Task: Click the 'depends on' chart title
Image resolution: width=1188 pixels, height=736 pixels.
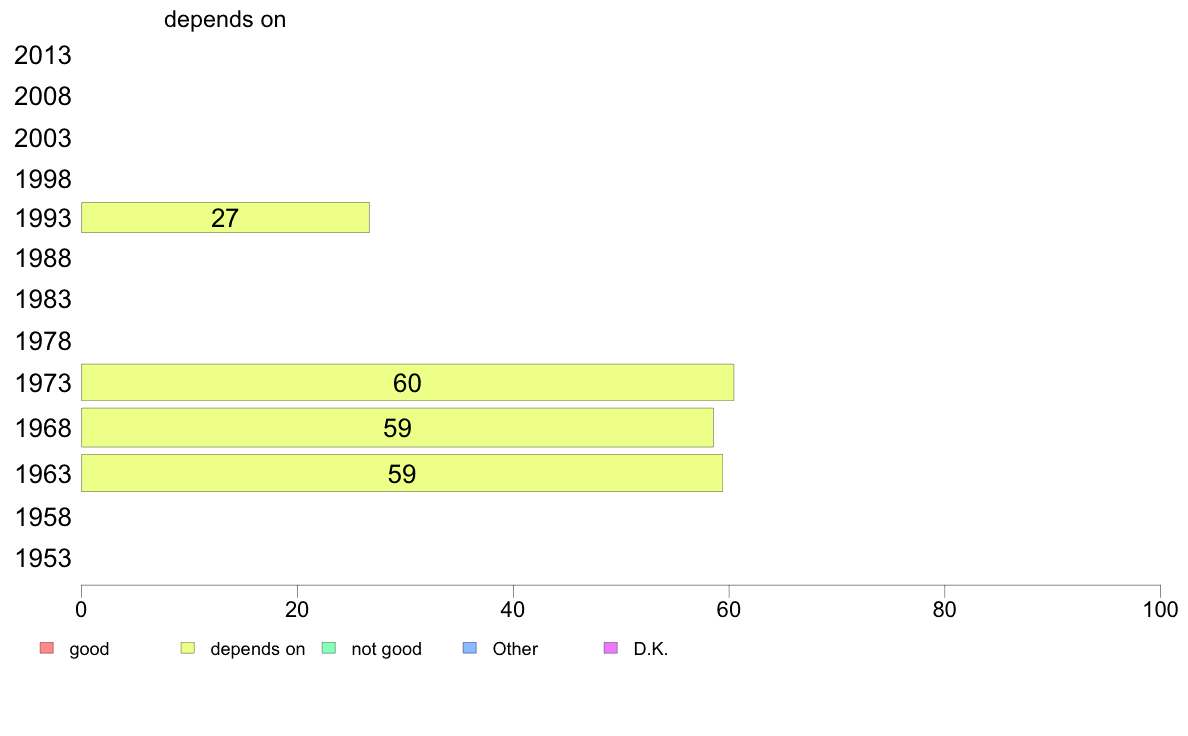Action: pos(225,19)
